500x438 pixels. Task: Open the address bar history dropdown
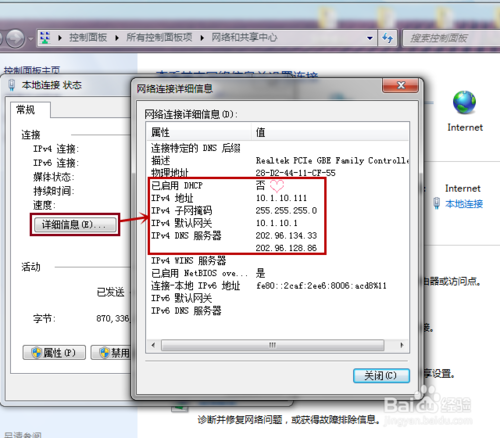370,38
